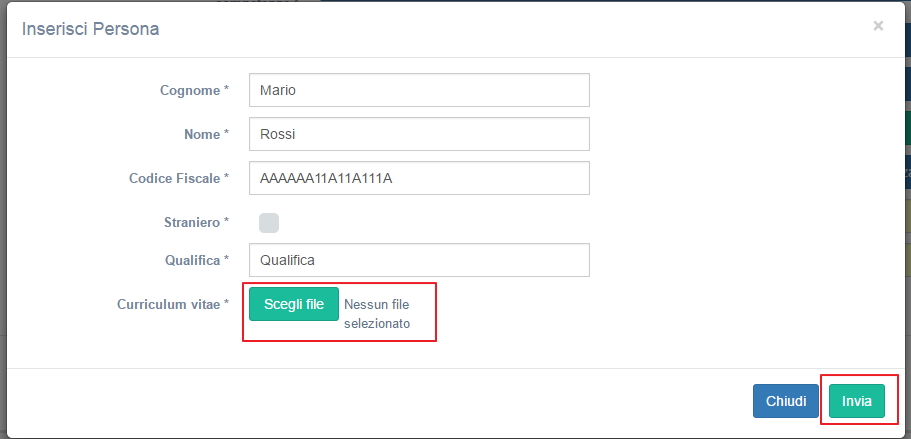
Task: Click the Inserisci Persona dialog title
Action: pos(91,29)
